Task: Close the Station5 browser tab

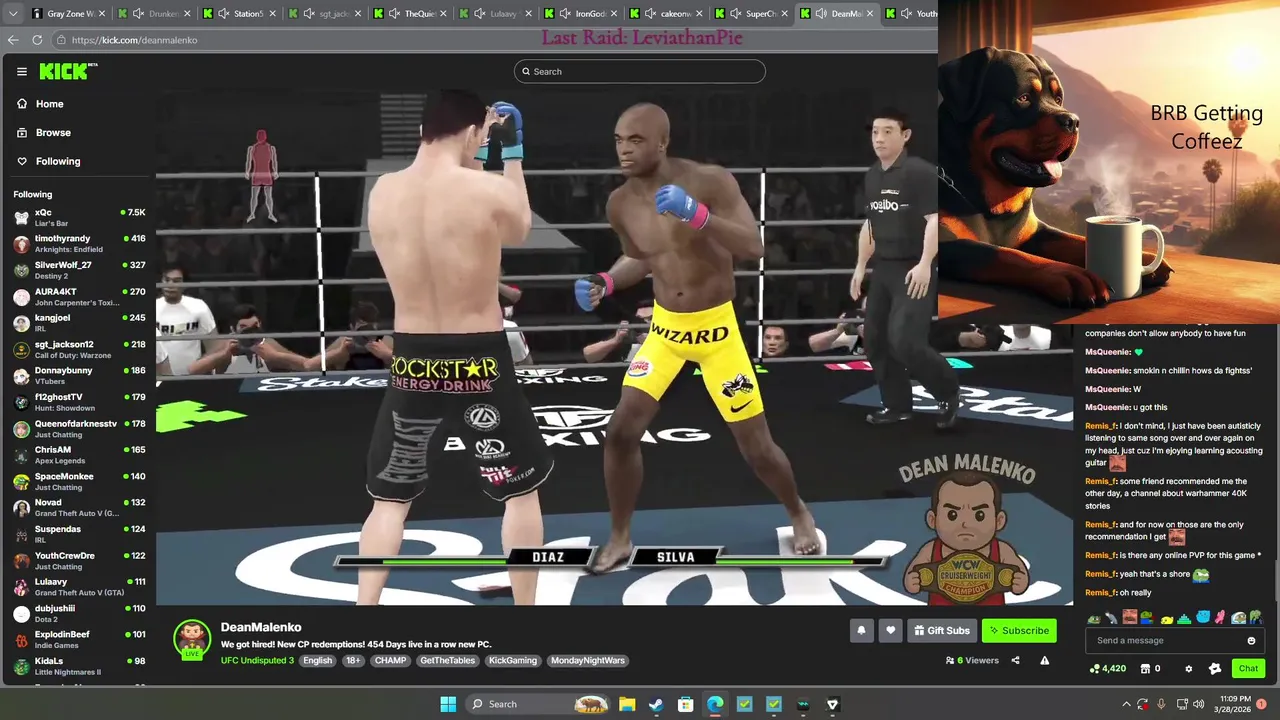Action: 273,14
